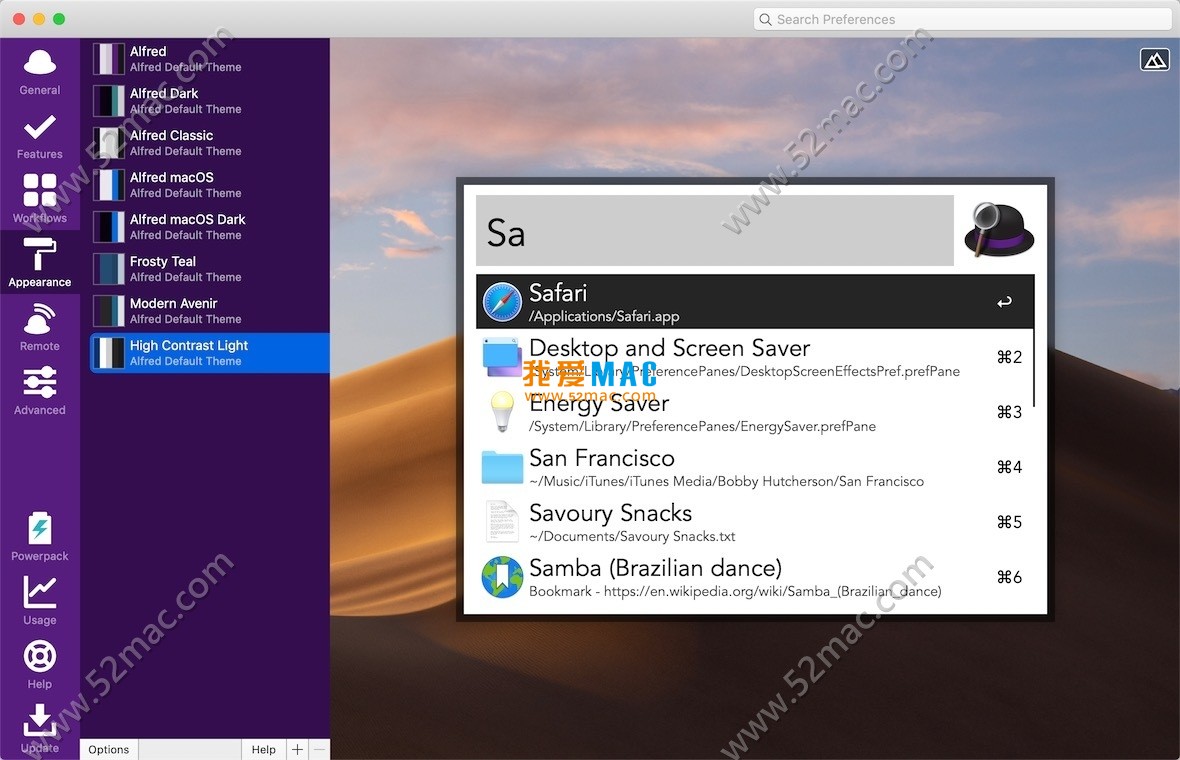Remove theme with minus button
This screenshot has width=1180, height=760.
click(319, 749)
